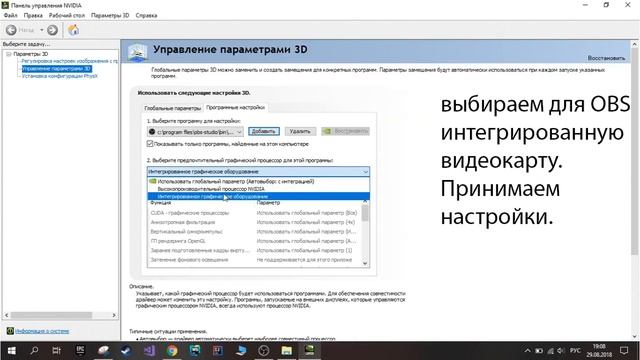Open Steam from taskbar
The width and height of the screenshot is (640, 360).
coord(126,351)
